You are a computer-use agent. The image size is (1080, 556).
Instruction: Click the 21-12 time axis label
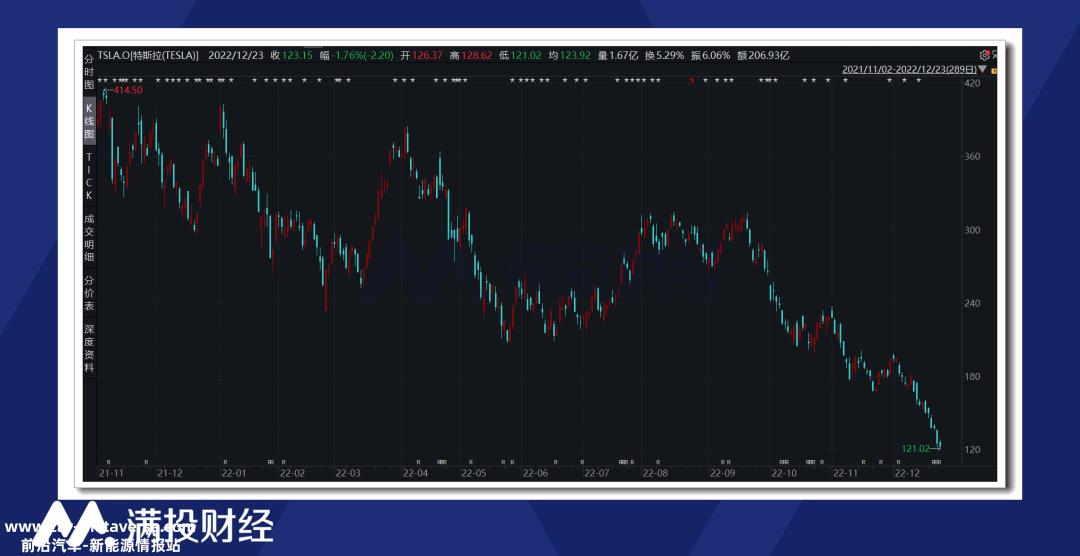(x=170, y=473)
